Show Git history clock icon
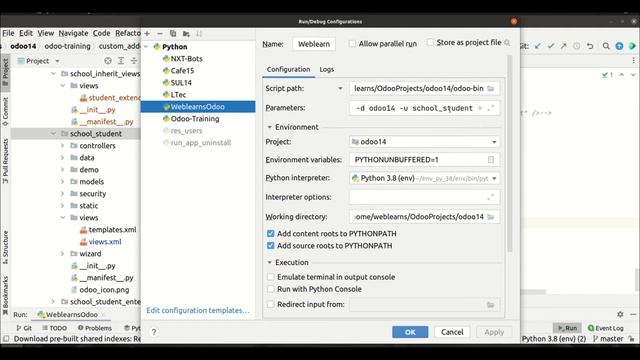The width and height of the screenshot is (640, 360). click(x=577, y=46)
